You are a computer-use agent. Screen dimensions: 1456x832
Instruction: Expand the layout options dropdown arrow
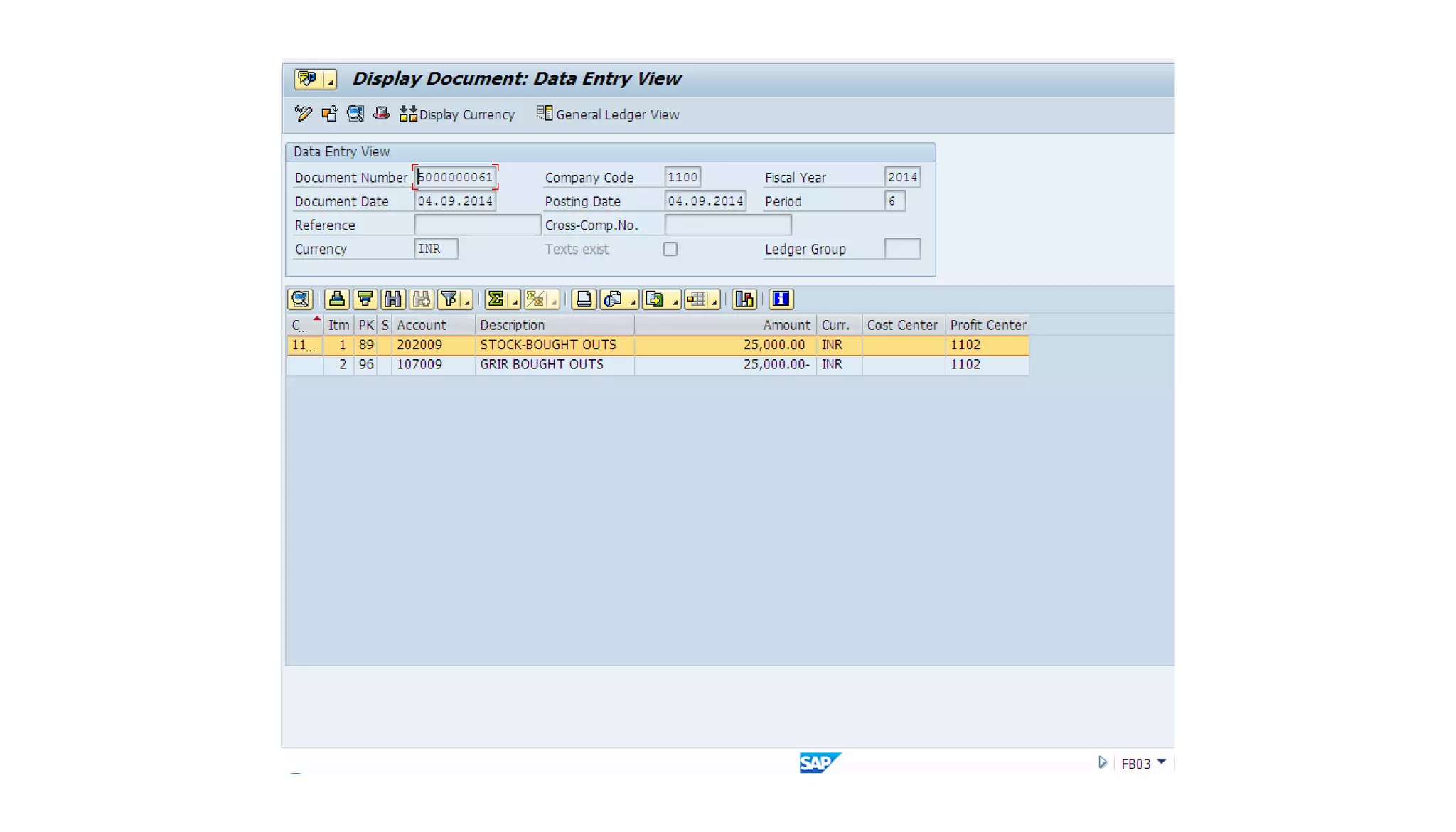pos(714,299)
